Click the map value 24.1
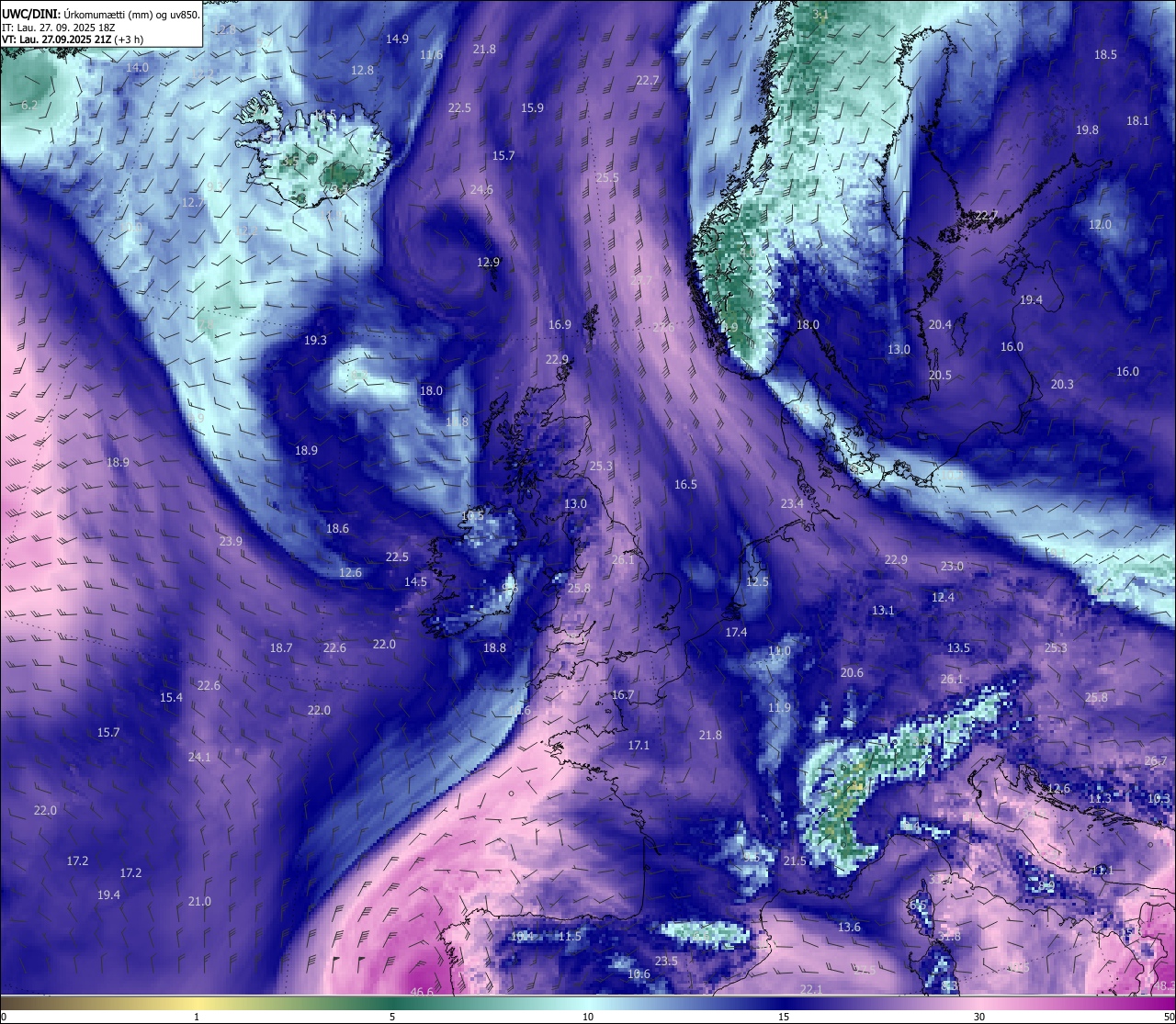Screen dimensions: 1176x1024 point(199,757)
